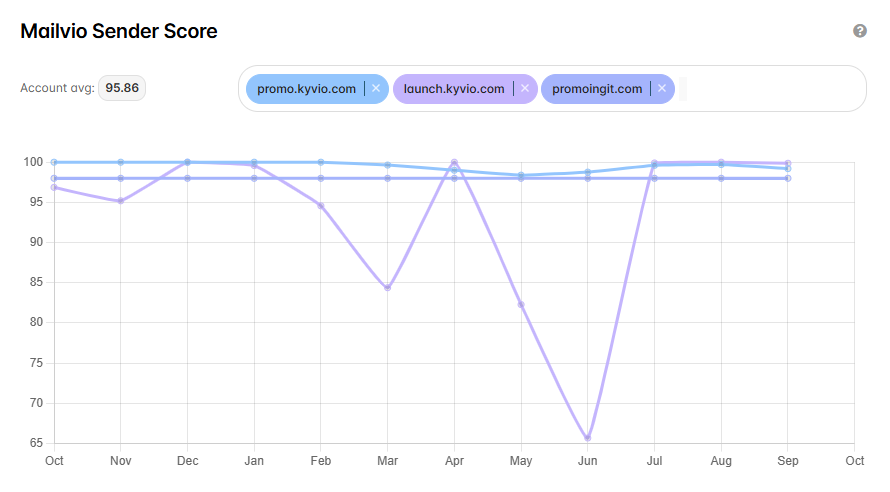Select the launch.kyvio.com October start point
The height and width of the screenshot is (492, 890).
point(54,187)
